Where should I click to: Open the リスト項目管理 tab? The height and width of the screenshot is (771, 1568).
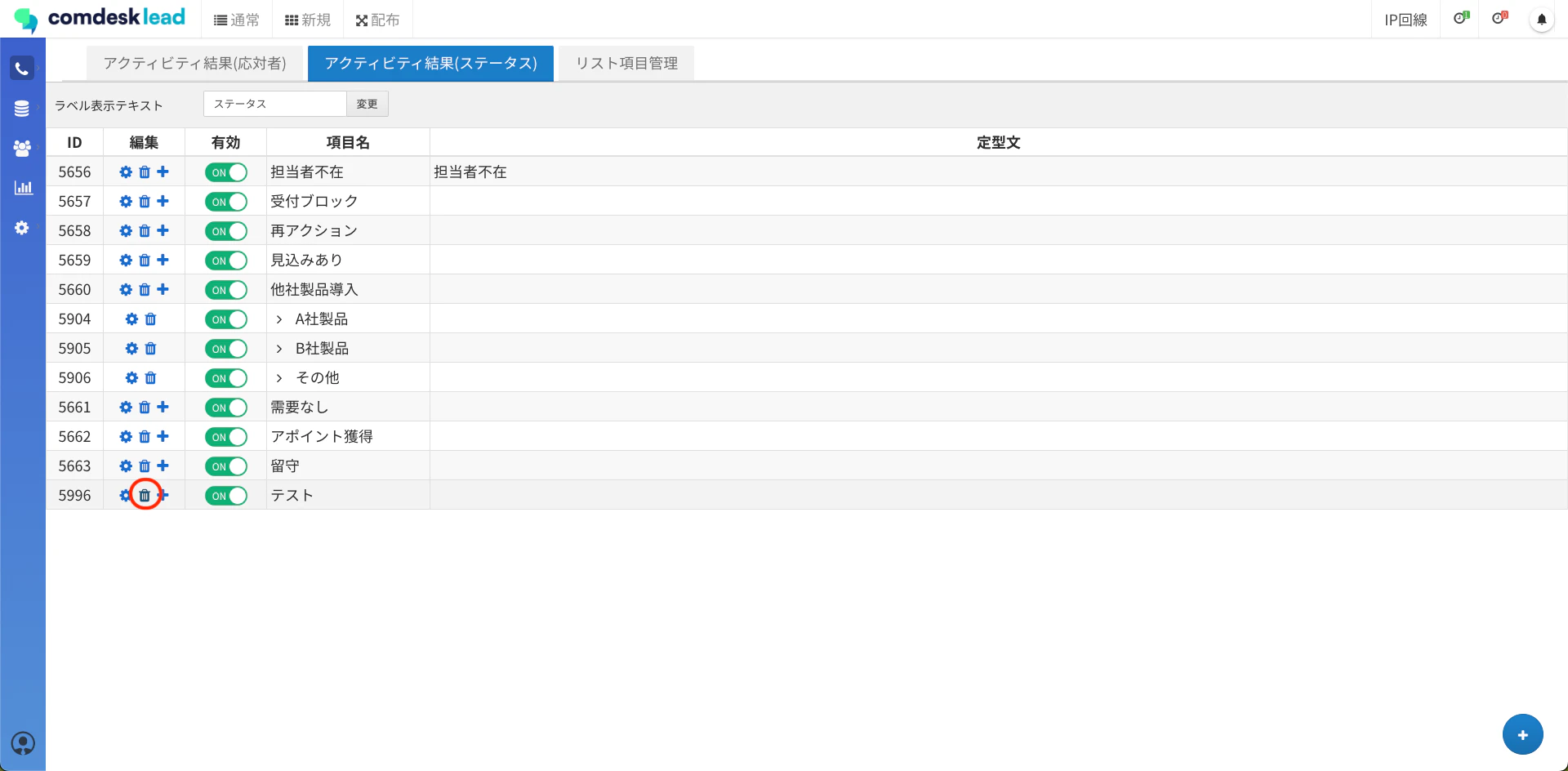point(626,64)
